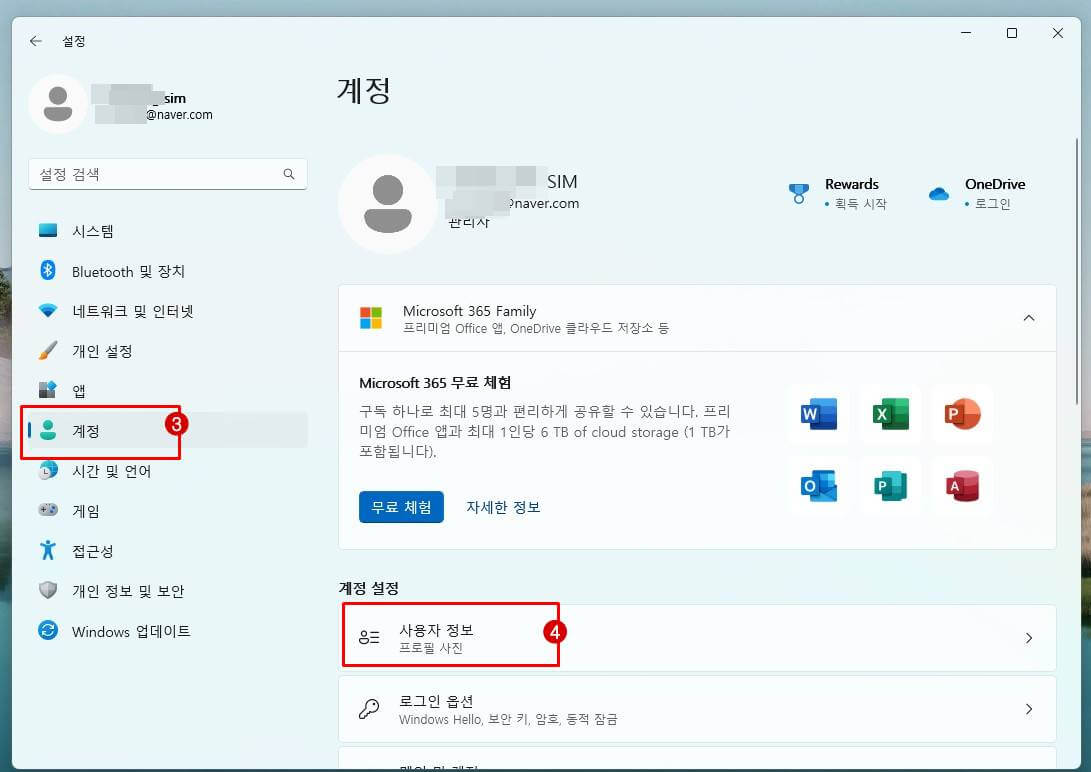The image size is (1091, 772).
Task: Select the 게임 controller icon in sidebar
Action: (48, 511)
